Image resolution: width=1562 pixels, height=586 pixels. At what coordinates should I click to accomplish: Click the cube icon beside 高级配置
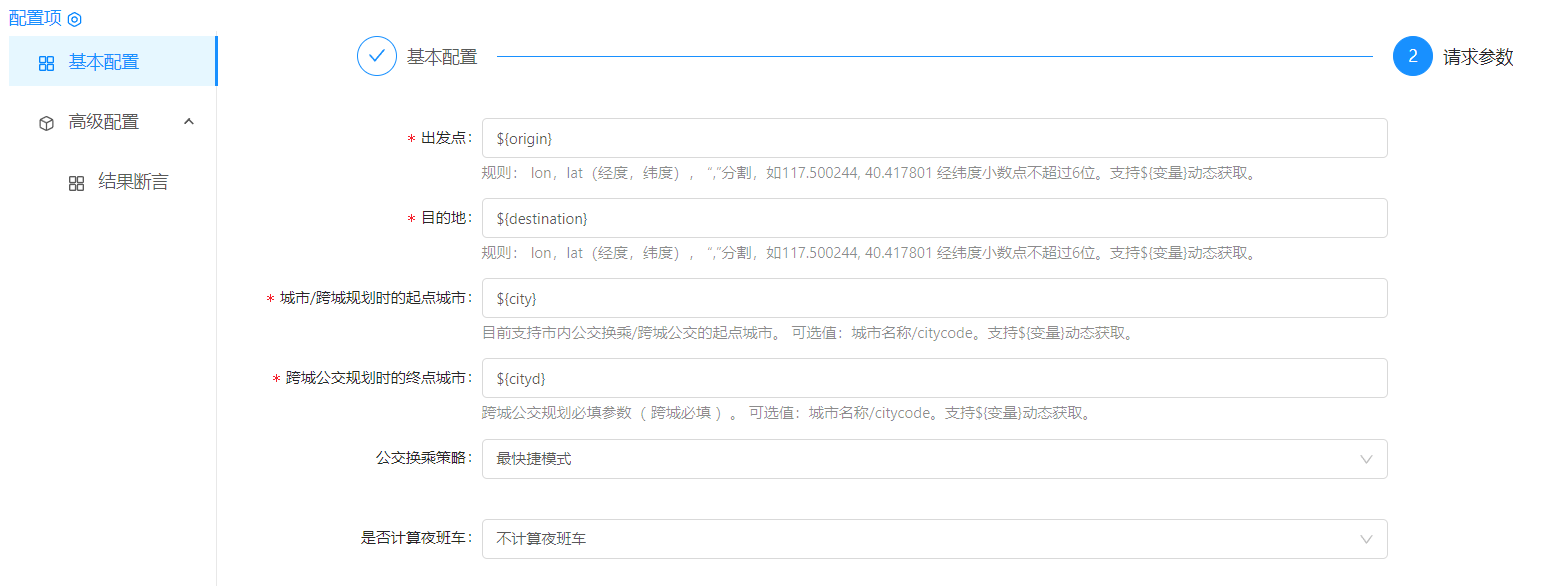46,123
